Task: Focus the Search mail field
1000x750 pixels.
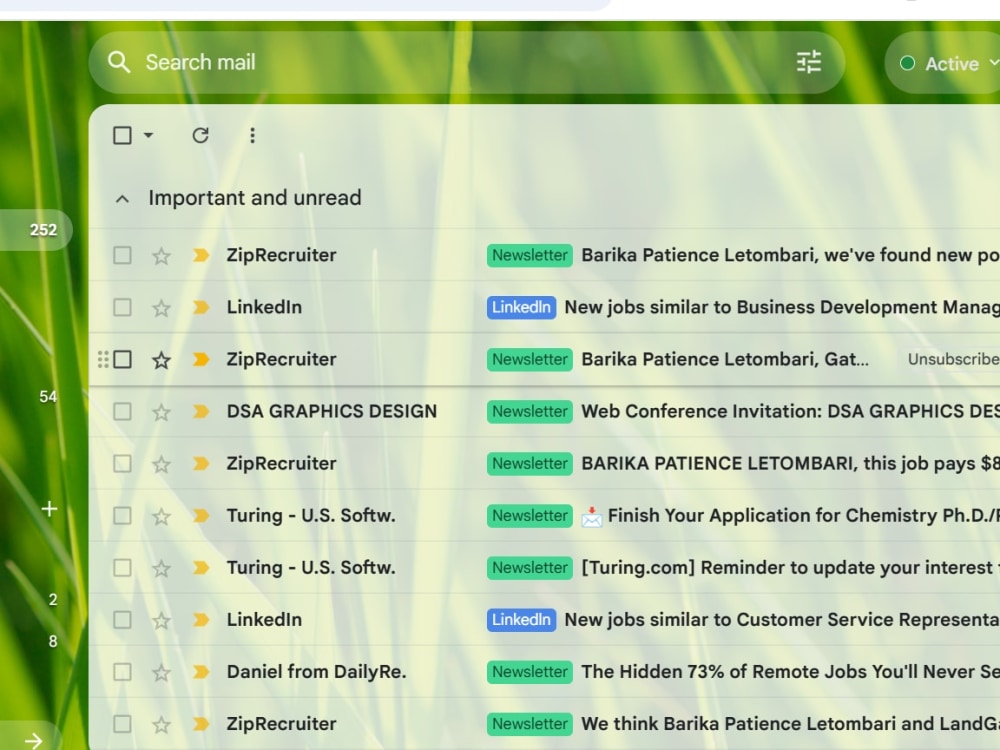Action: click(467, 62)
